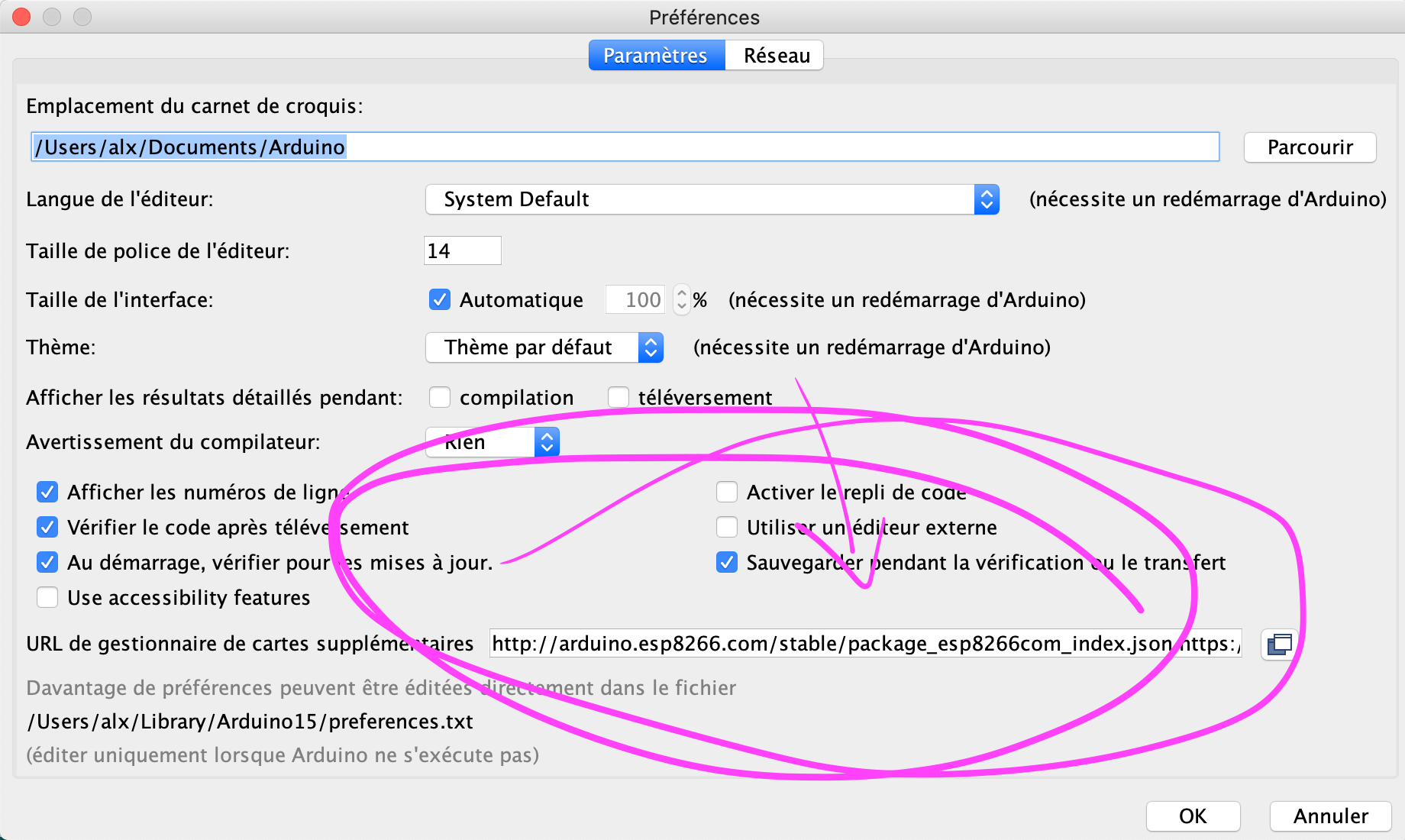Open the additional boards URL list window icon
1405x840 pixels.
click(x=1279, y=645)
